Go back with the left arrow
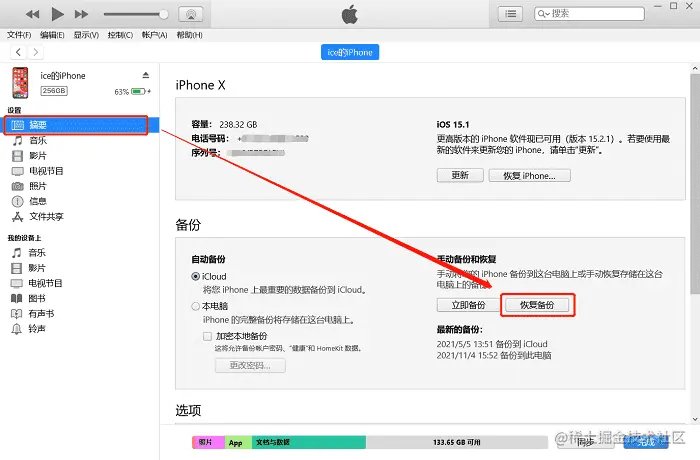700x460 pixels. tap(18, 52)
